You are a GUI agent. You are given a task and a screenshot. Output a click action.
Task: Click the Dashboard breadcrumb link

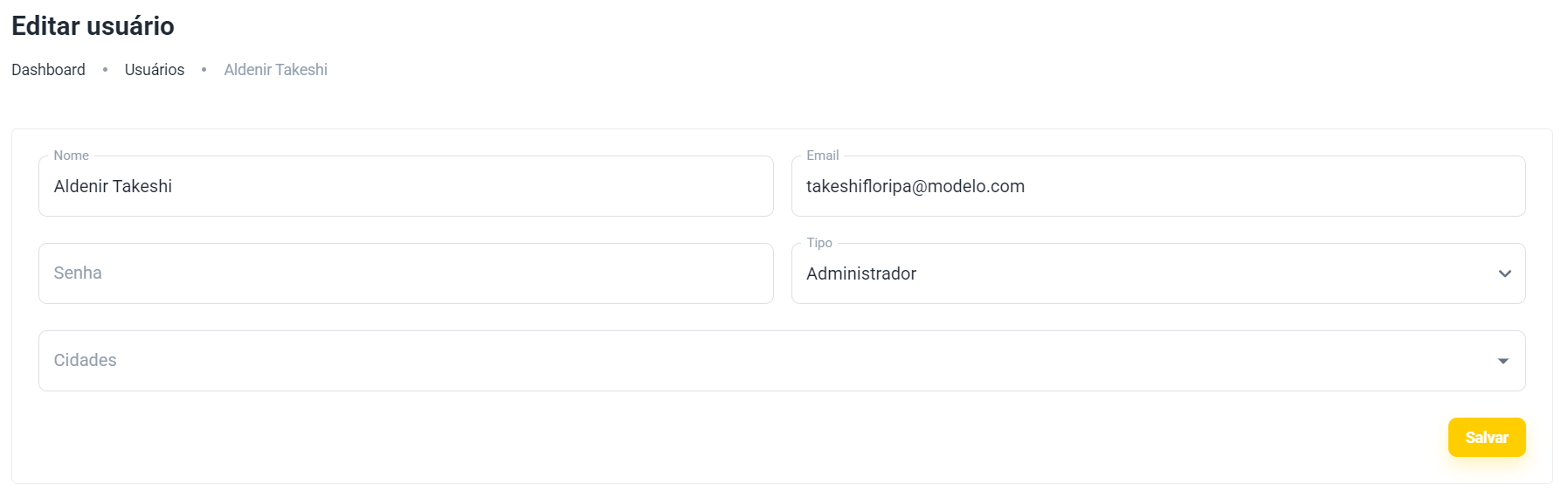coord(48,70)
